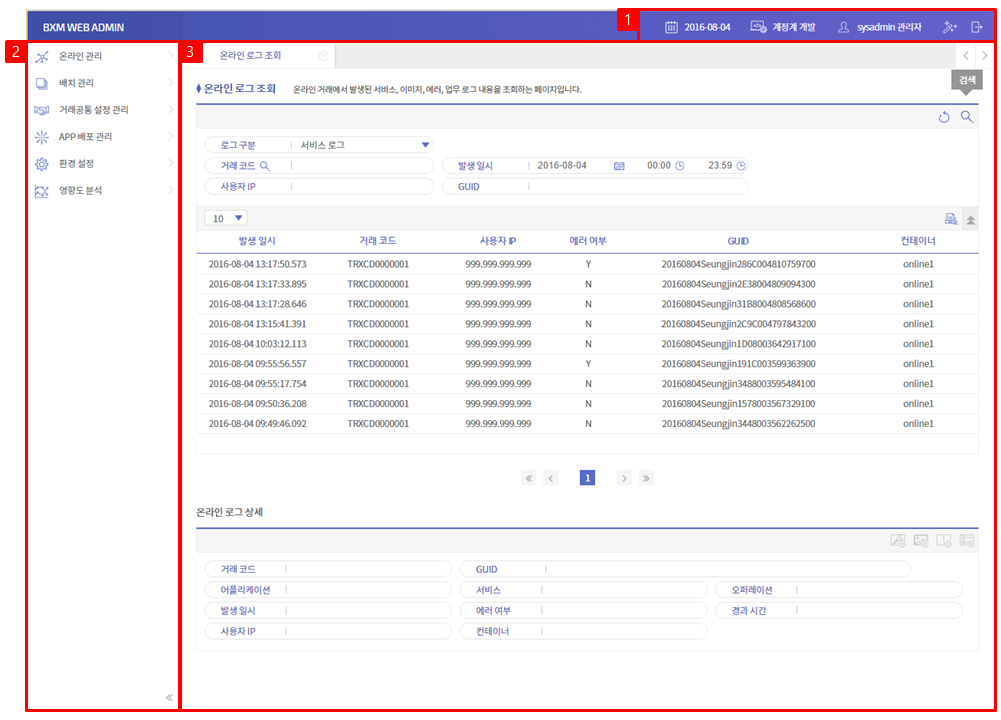
Task: Click the APP 배포 관리 sidebar icon
Action: tap(41, 137)
